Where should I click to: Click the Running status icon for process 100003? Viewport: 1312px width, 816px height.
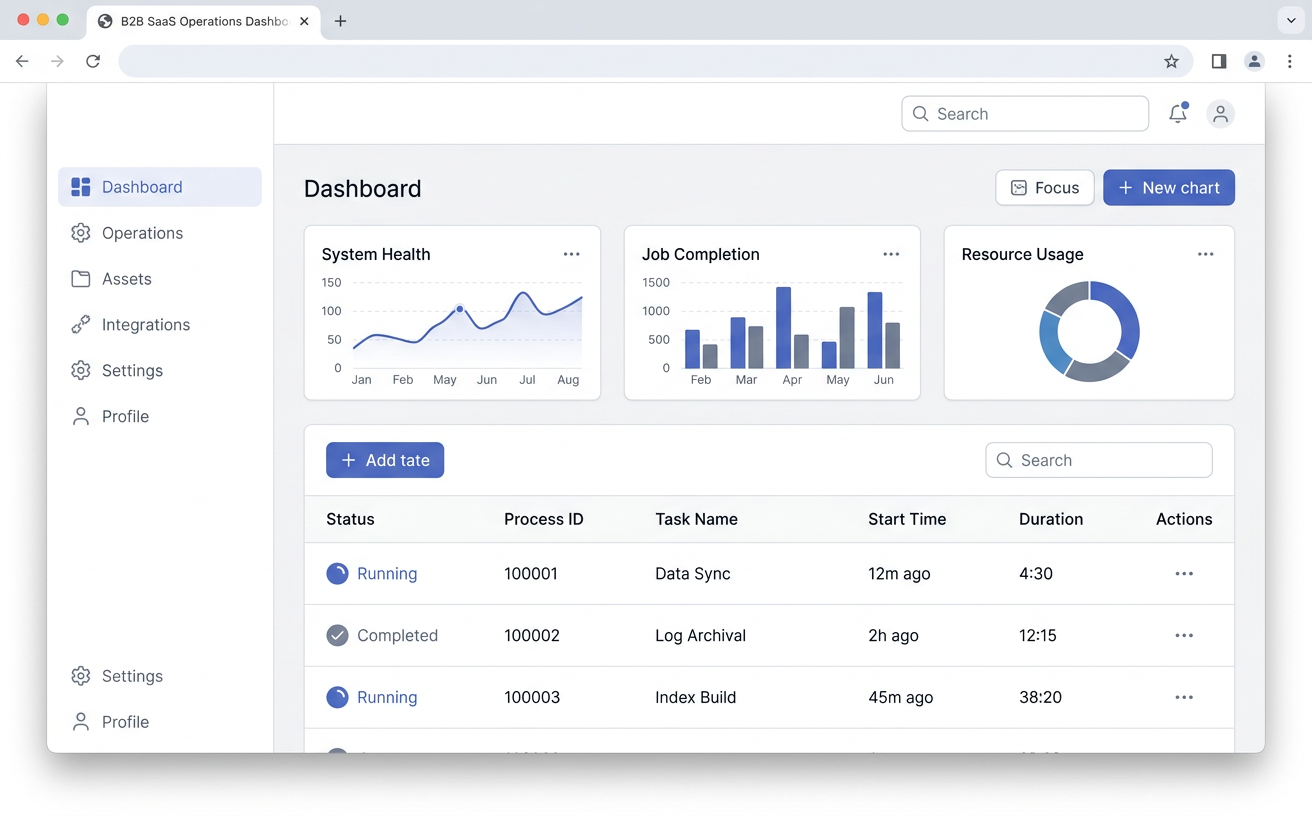(x=337, y=698)
